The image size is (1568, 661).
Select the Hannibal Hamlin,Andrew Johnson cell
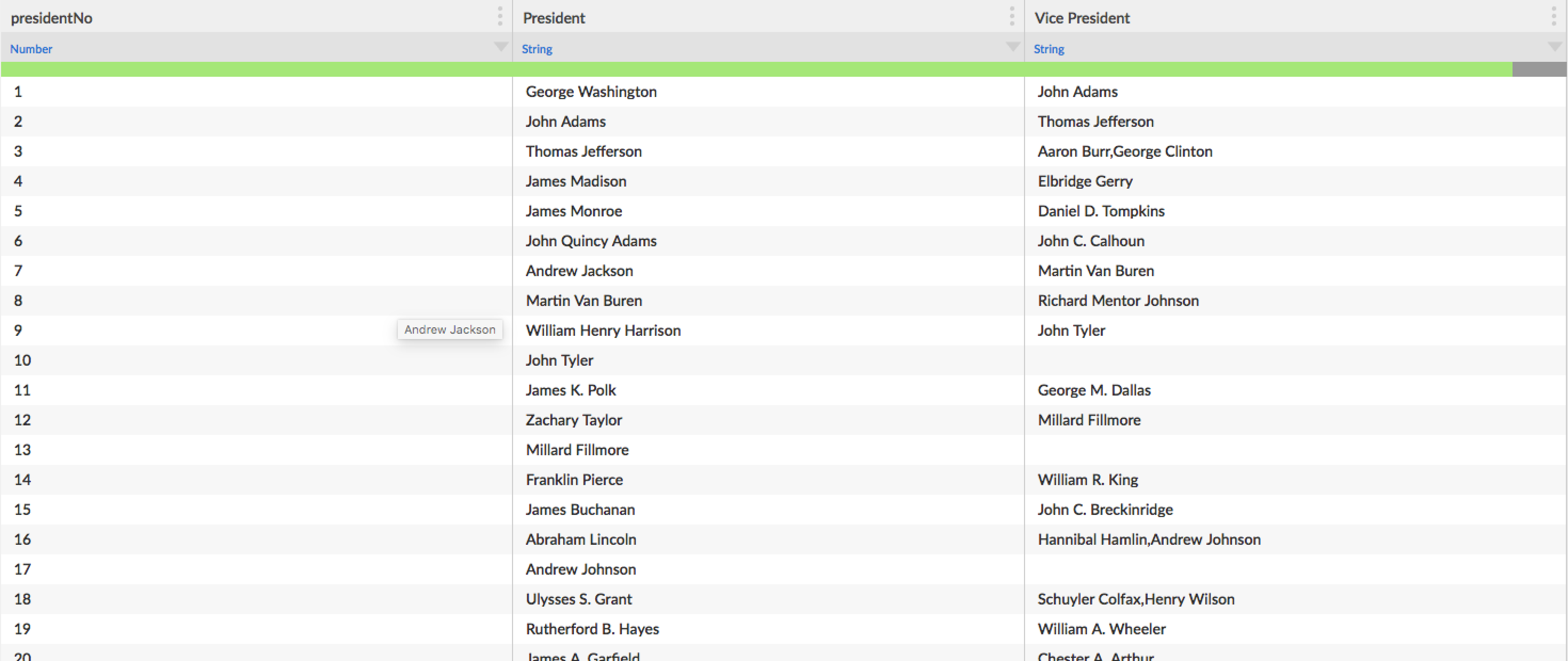[x=1149, y=539]
